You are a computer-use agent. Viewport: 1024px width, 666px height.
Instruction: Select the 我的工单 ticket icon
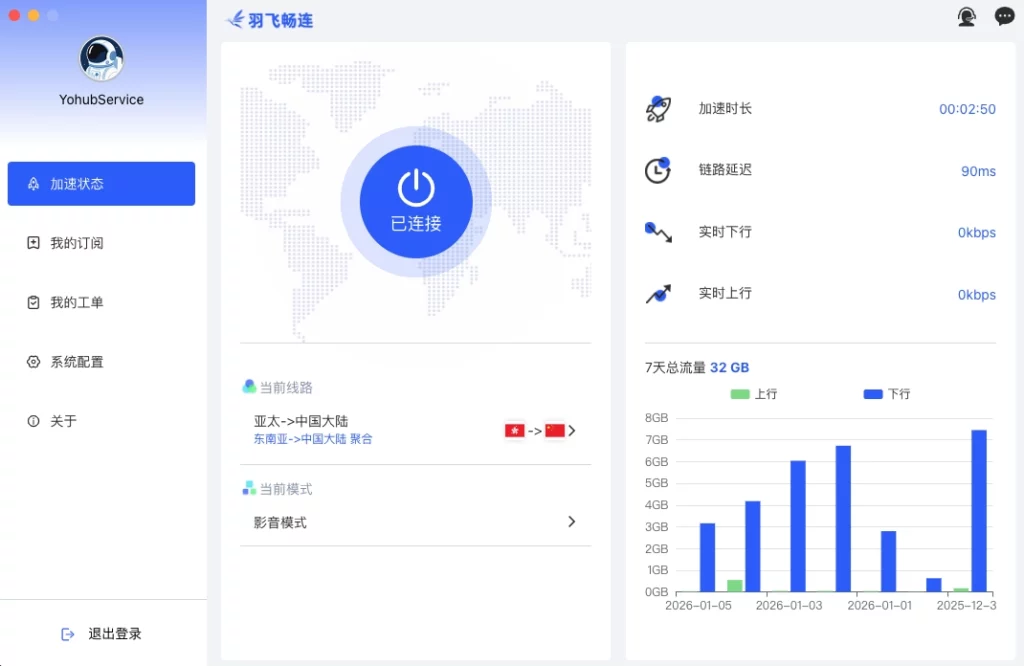pyautogui.click(x=35, y=302)
